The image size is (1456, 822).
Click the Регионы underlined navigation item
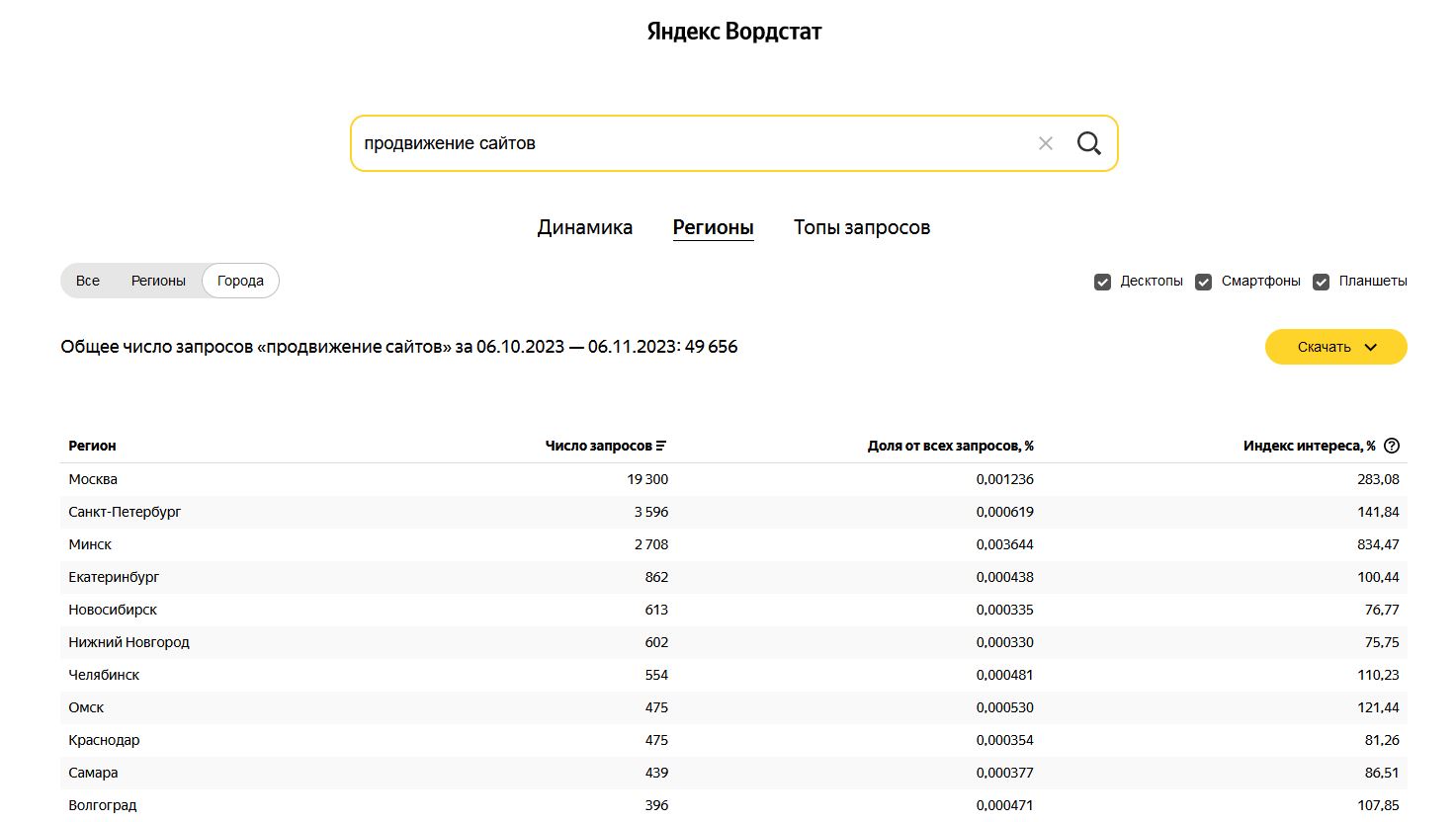[713, 227]
